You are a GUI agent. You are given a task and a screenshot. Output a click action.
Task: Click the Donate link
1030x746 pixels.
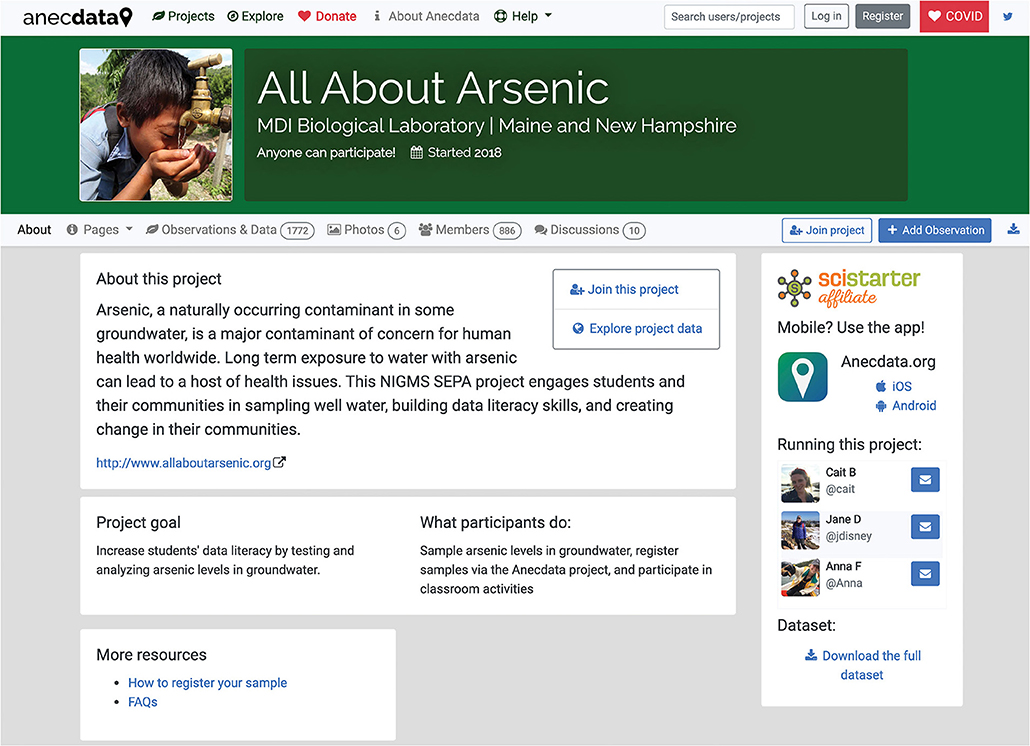(x=327, y=16)
